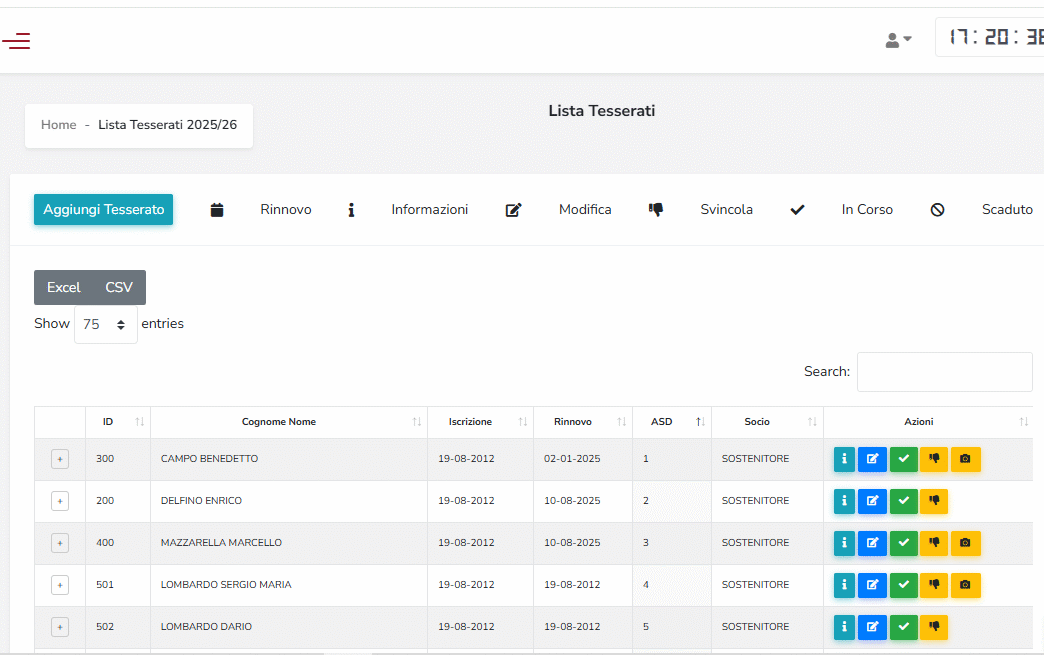Click the thumbs-down icon for DELFINO ENRICO
1044x655 pixels.
pos(934,501)
